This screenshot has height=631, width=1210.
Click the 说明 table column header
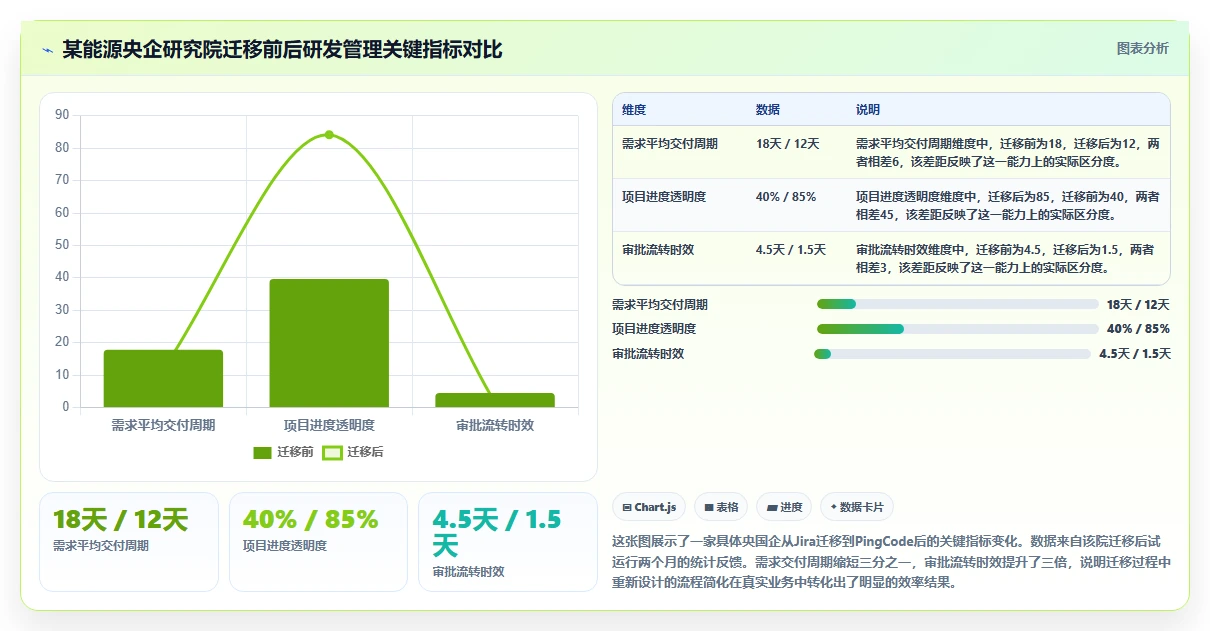pos(868,110)
